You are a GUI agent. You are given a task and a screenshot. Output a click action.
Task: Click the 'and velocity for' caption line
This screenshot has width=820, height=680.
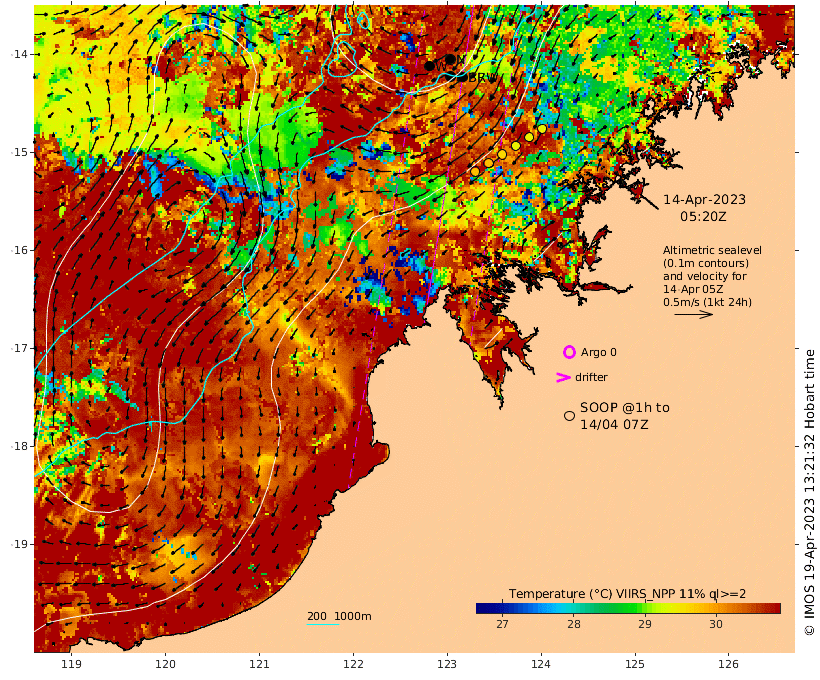point(705,276)
